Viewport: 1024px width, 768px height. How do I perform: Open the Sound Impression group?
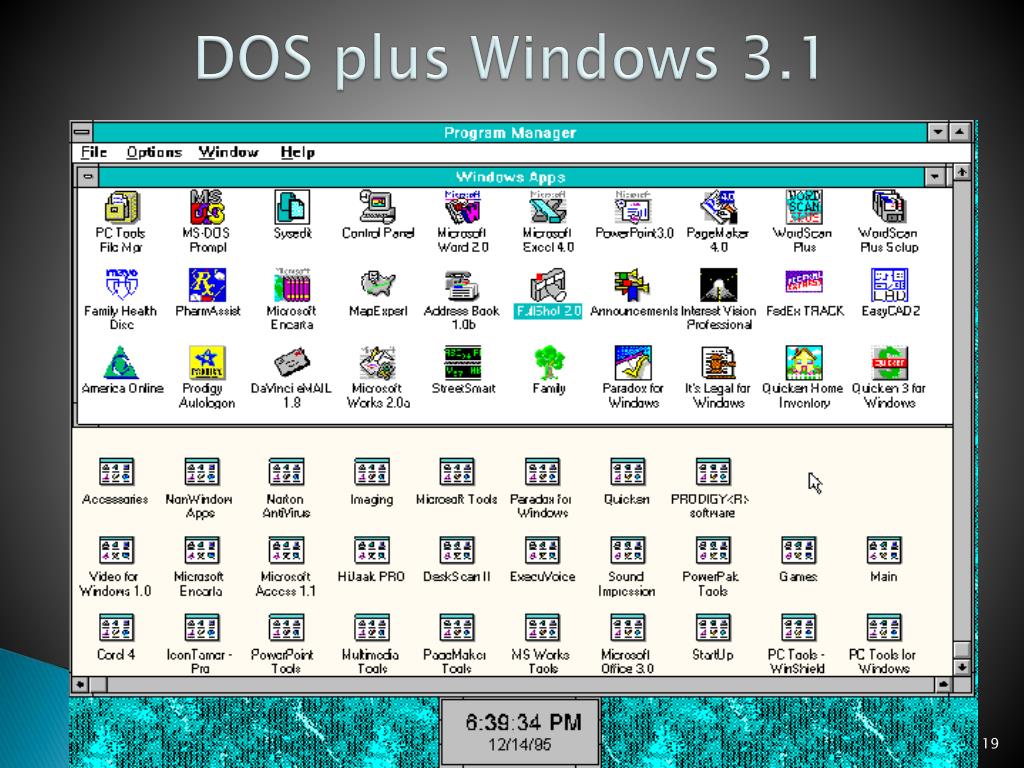point(628,550)
